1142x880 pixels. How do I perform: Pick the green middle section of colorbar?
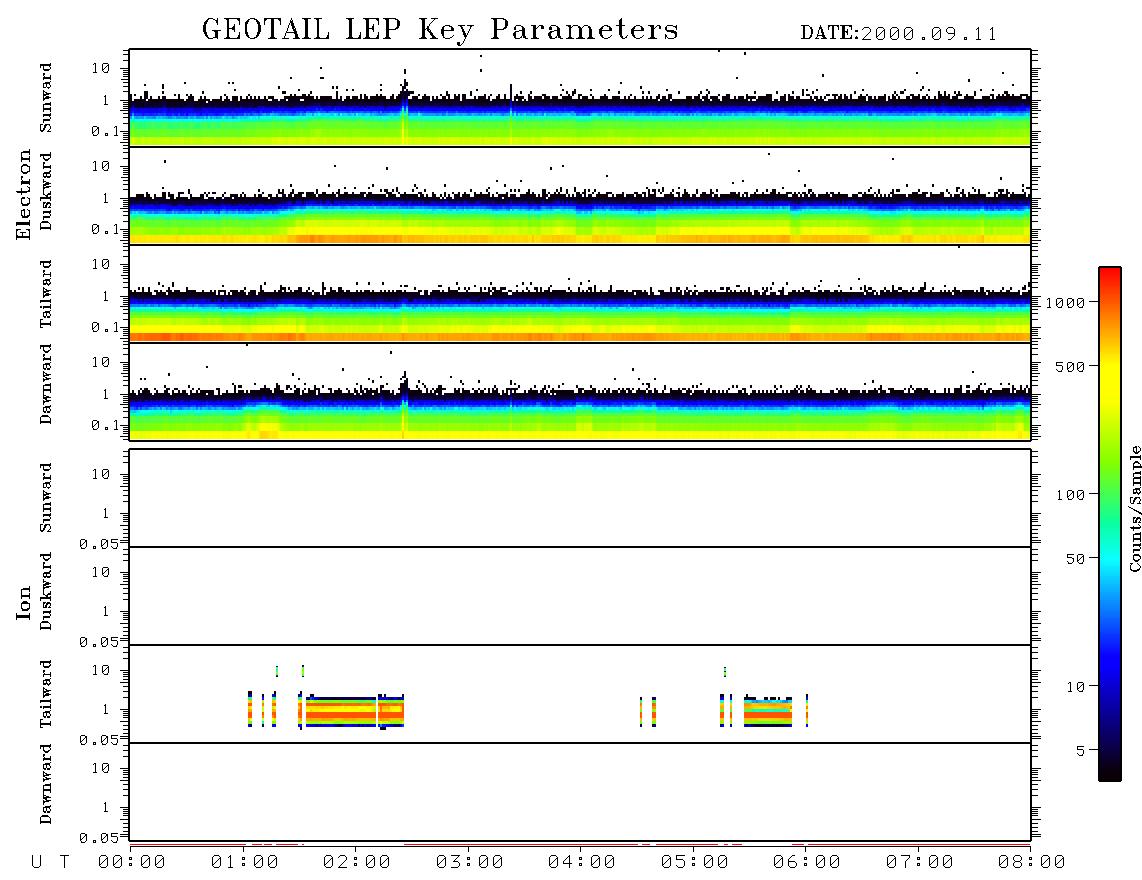[1110, 474]
